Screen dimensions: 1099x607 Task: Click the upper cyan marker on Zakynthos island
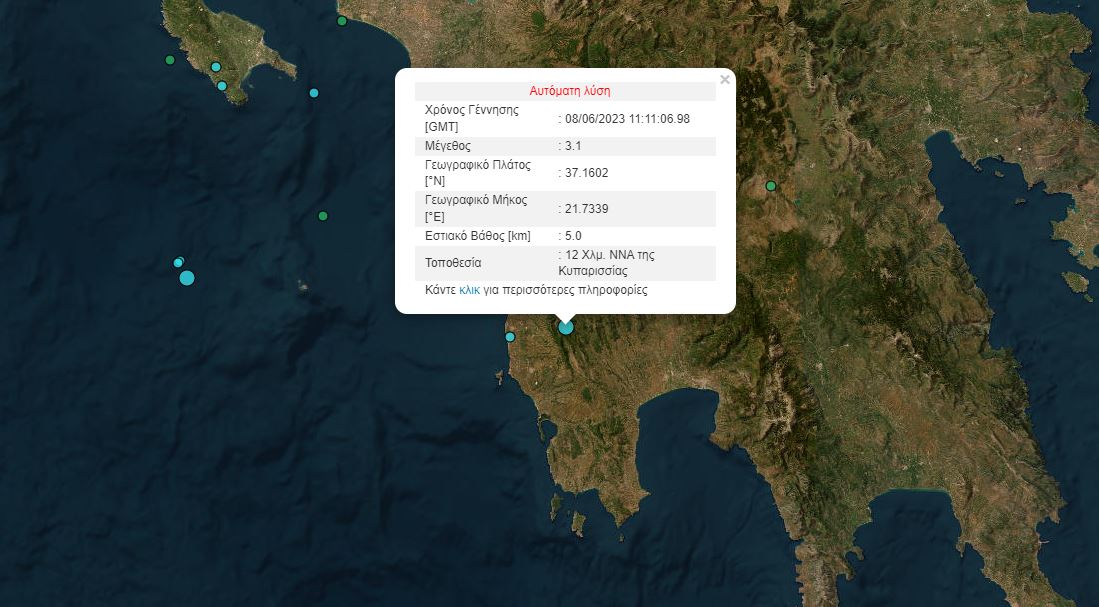tap(216, 67)
